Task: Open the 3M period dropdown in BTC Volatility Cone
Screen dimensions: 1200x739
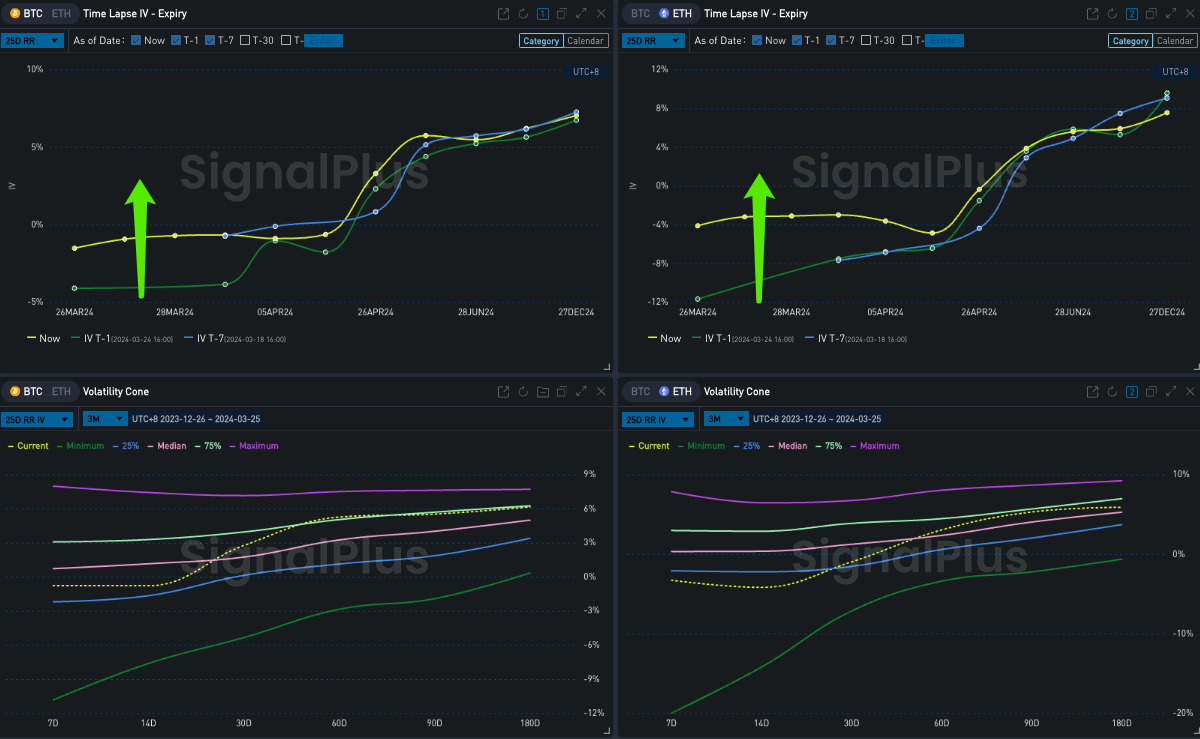Action: coord(104,419)
